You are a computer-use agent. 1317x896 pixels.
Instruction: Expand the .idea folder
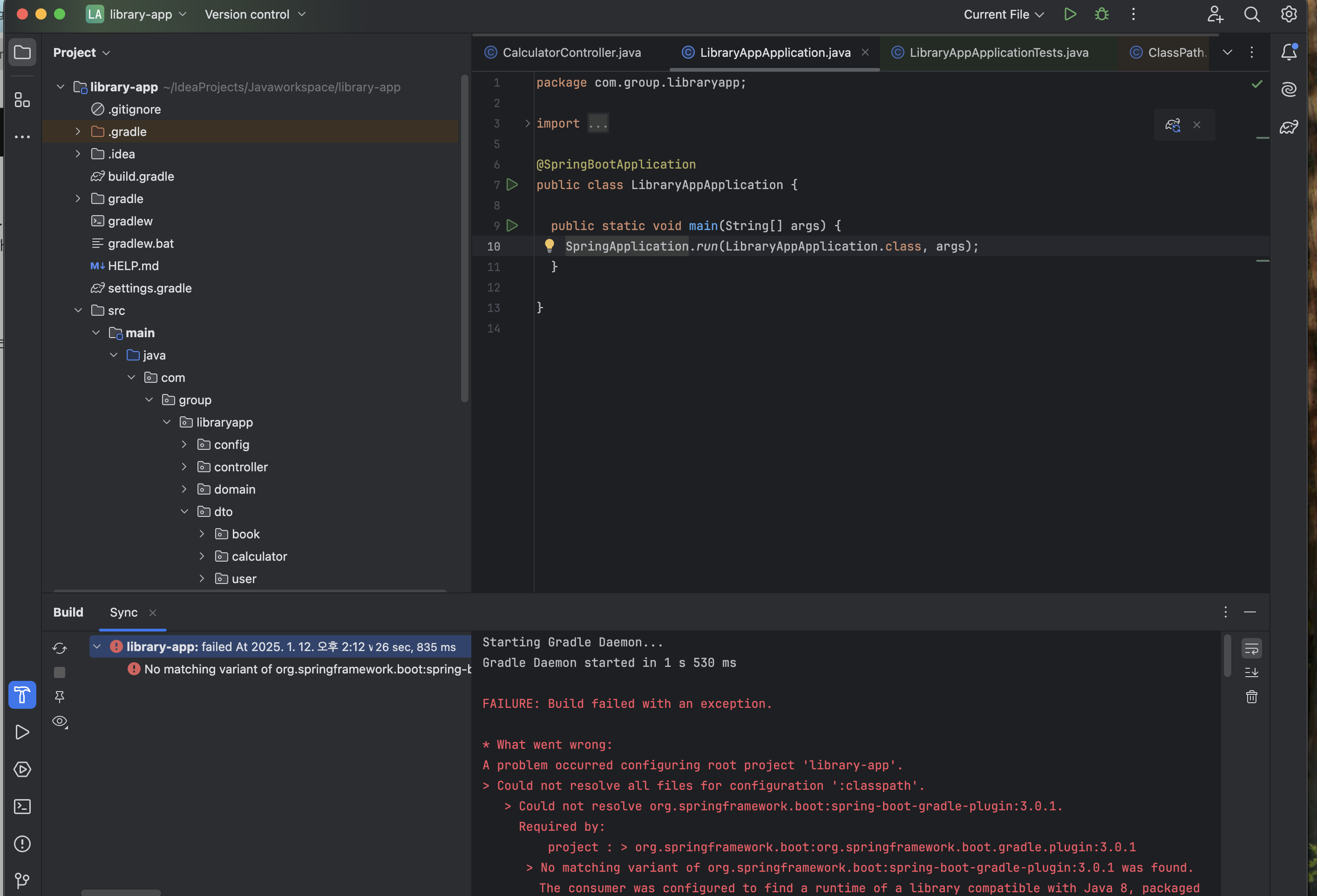click(x=78, y=154)
